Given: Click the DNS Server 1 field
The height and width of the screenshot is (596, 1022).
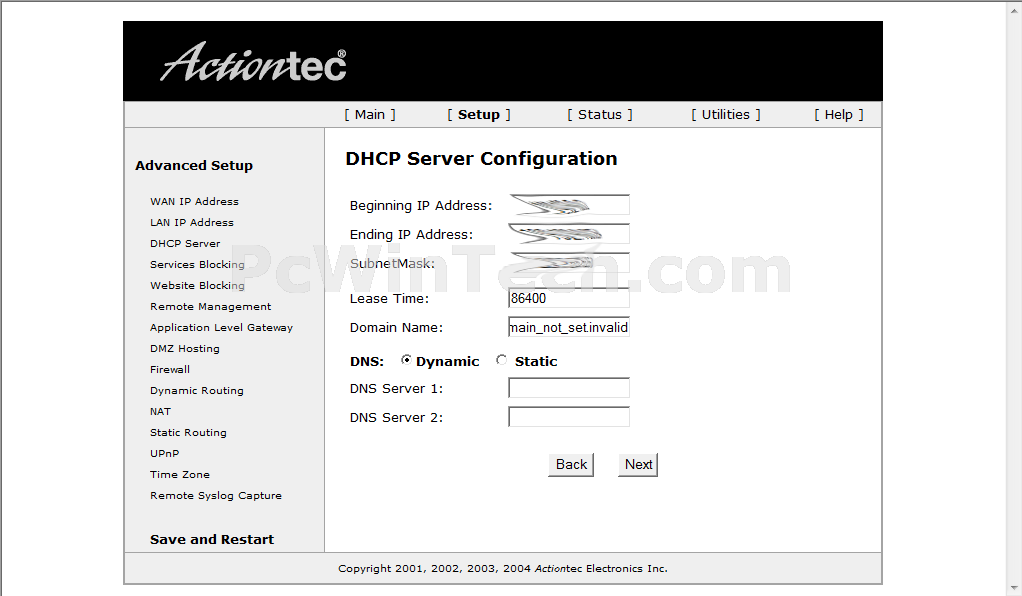Looking at the screenshot, I should point(569,388).
